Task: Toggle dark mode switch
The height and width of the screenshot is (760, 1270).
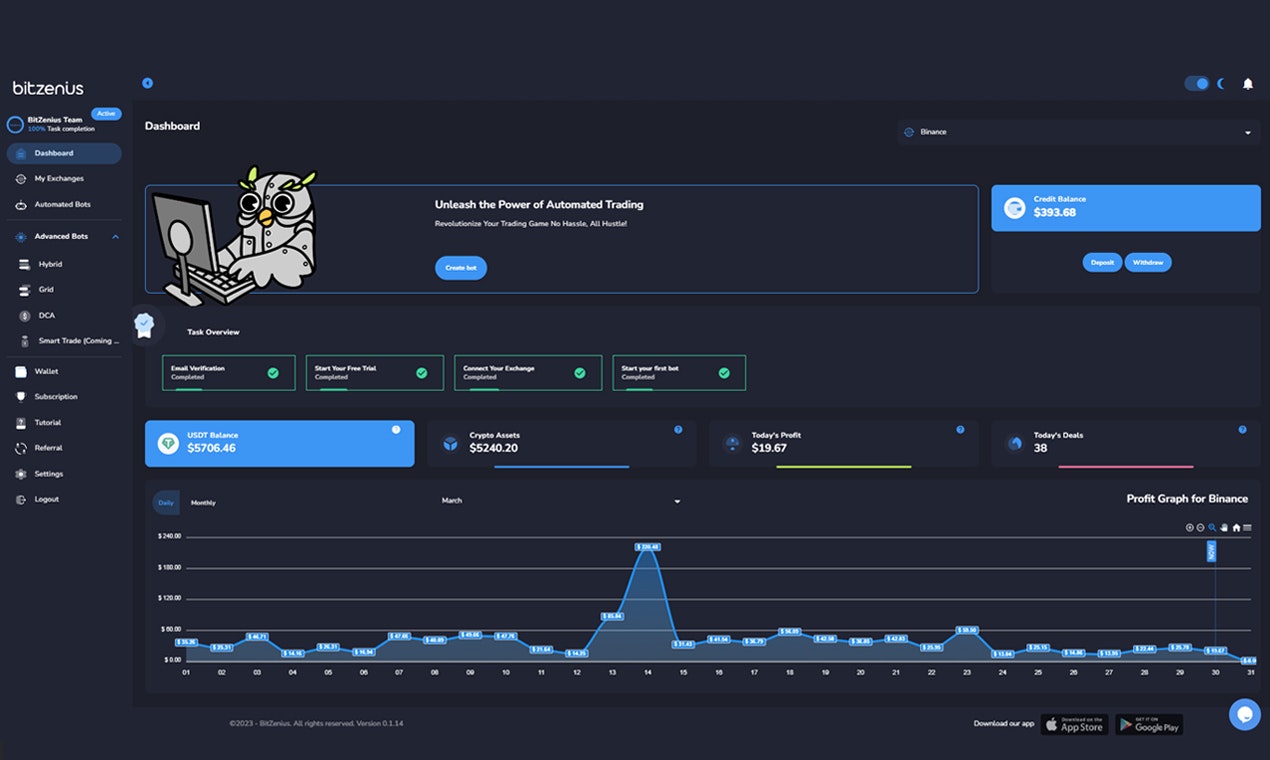Action: pos(1197,83)
